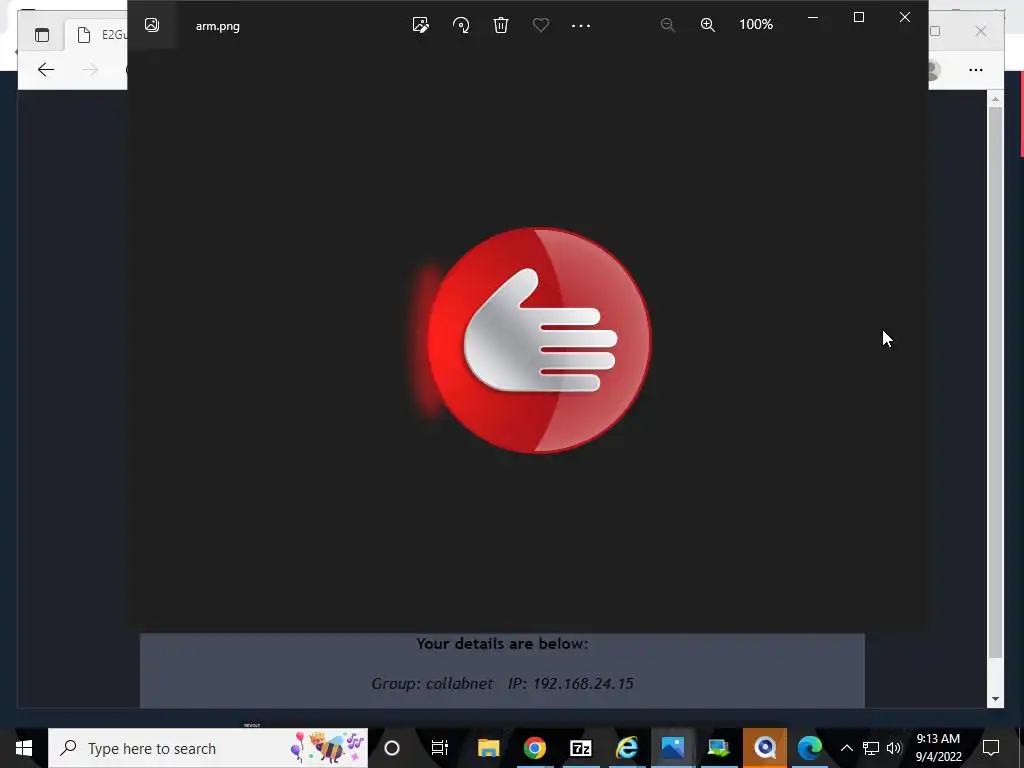
Task: Minimize the Photos window
Action: pos(813,18)
